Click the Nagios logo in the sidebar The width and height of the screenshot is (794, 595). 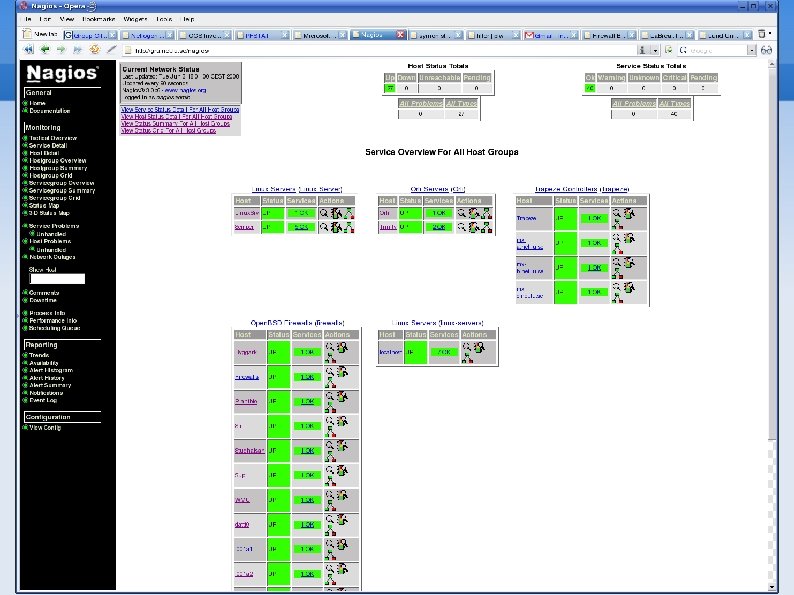[62, 73]
